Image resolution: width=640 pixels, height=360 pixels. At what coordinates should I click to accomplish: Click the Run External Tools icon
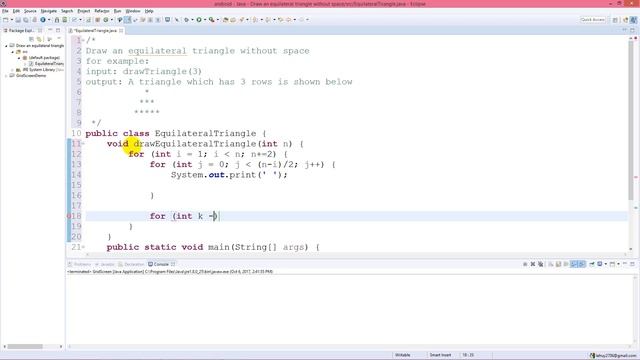click(x=211, y=20)
